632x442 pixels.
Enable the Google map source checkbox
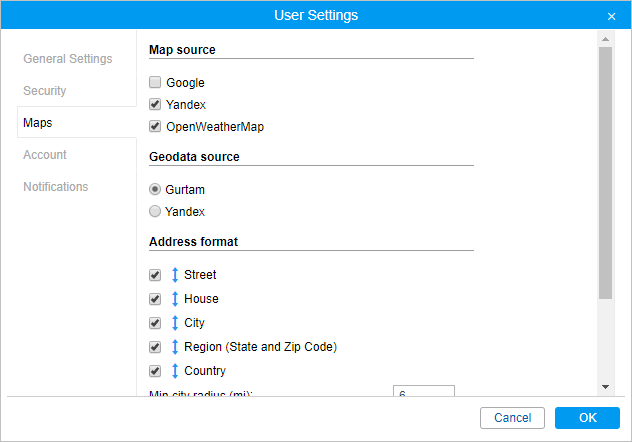click(x=155, y=83)
